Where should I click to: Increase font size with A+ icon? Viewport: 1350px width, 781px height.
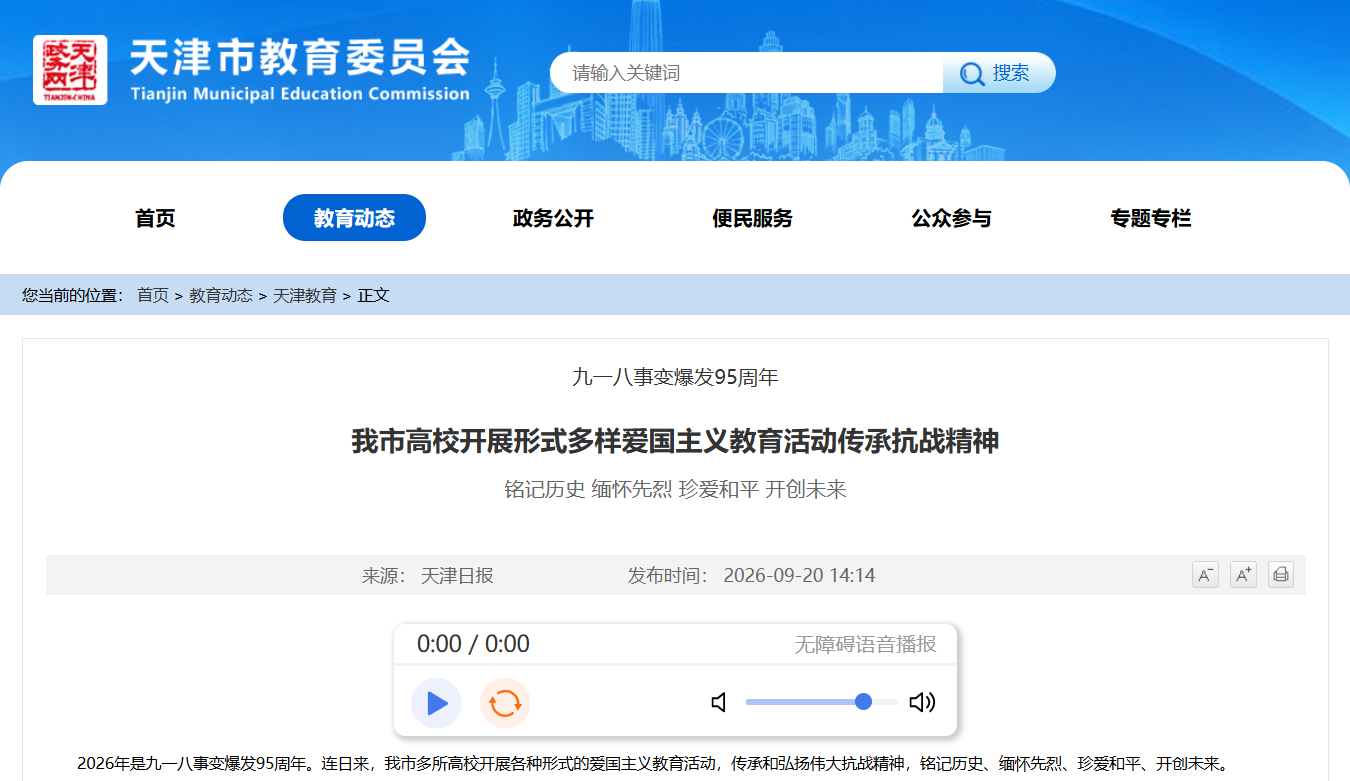[x=1243, y=575]
